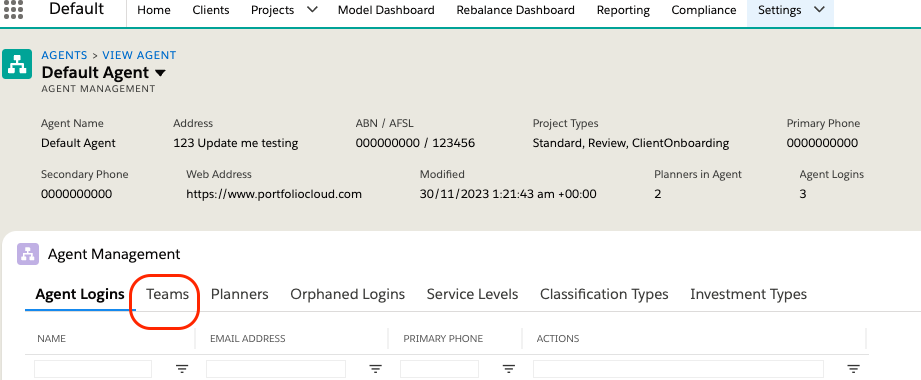Viewport: 921px width, 380px height.
Task: Click the Name filter input field
Action: (93, 369)
